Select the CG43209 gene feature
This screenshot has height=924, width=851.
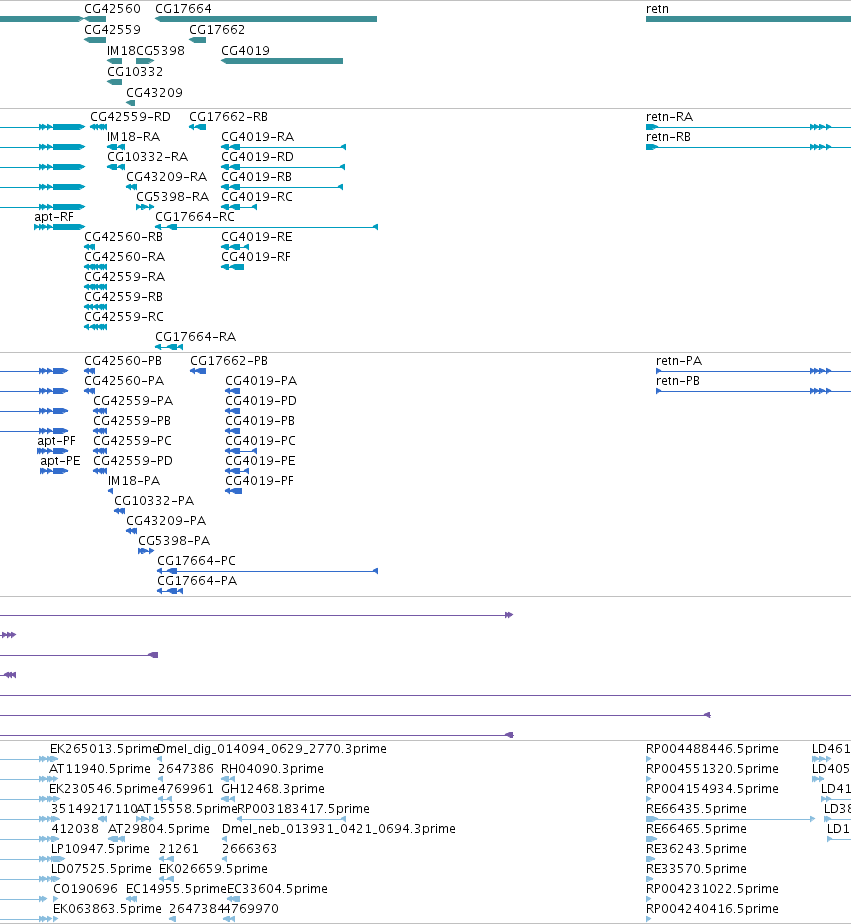[131, 103]
